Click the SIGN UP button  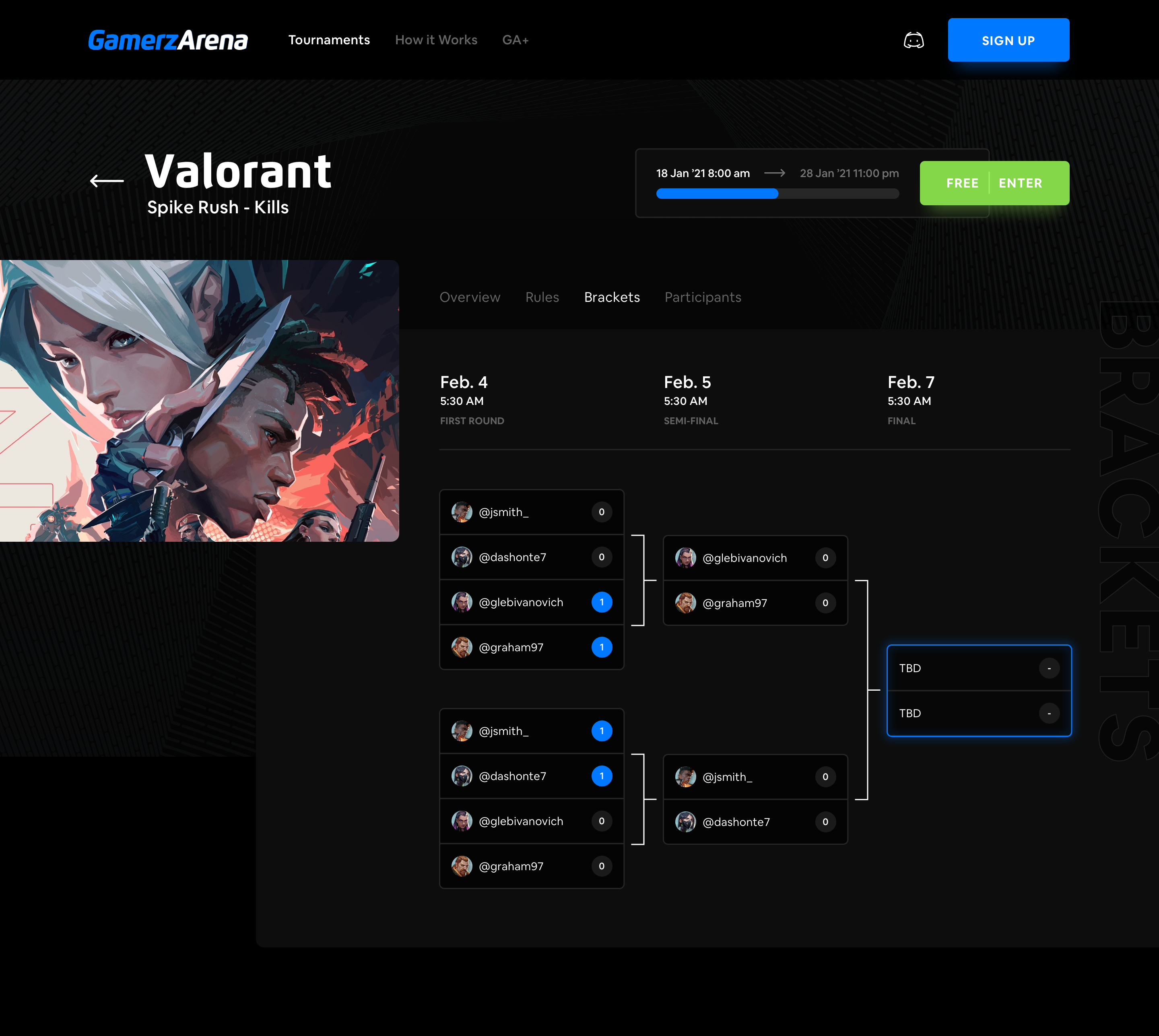(x=1008, y=40)
